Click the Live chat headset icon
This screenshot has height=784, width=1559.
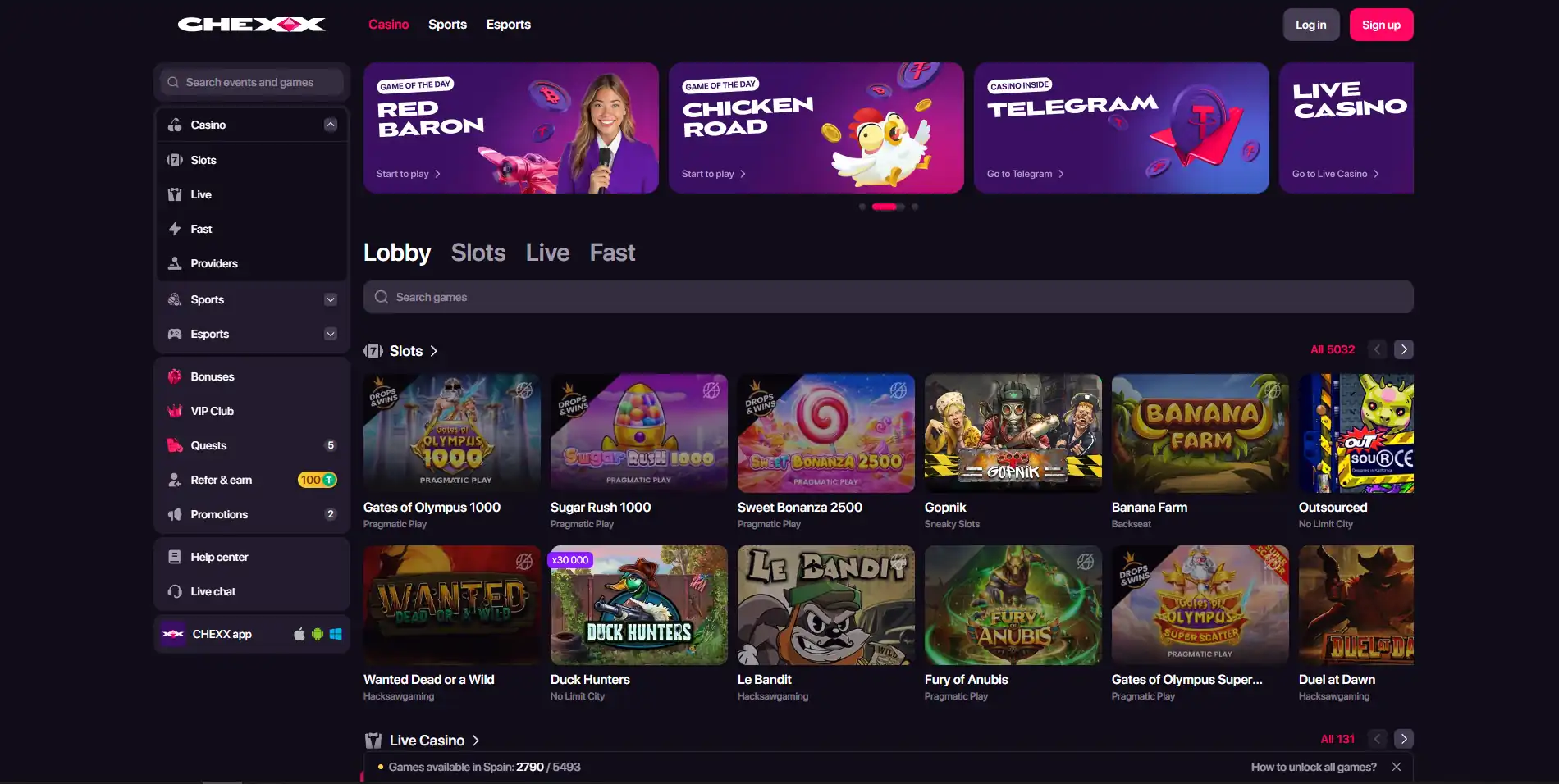(x=175, y=591)
